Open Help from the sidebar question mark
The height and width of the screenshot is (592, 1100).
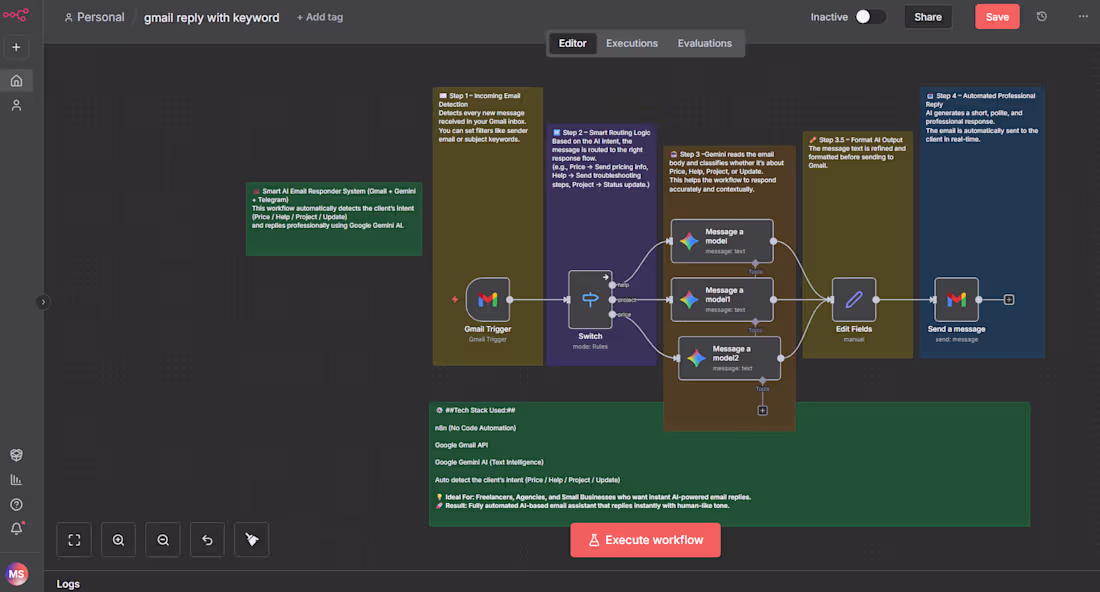click(16, 504)
